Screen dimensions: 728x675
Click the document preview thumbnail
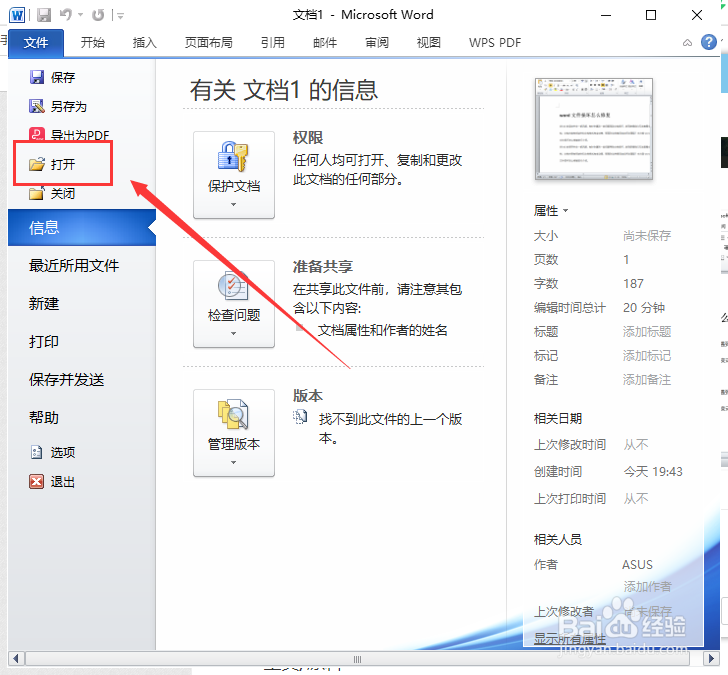click(594, 129)
